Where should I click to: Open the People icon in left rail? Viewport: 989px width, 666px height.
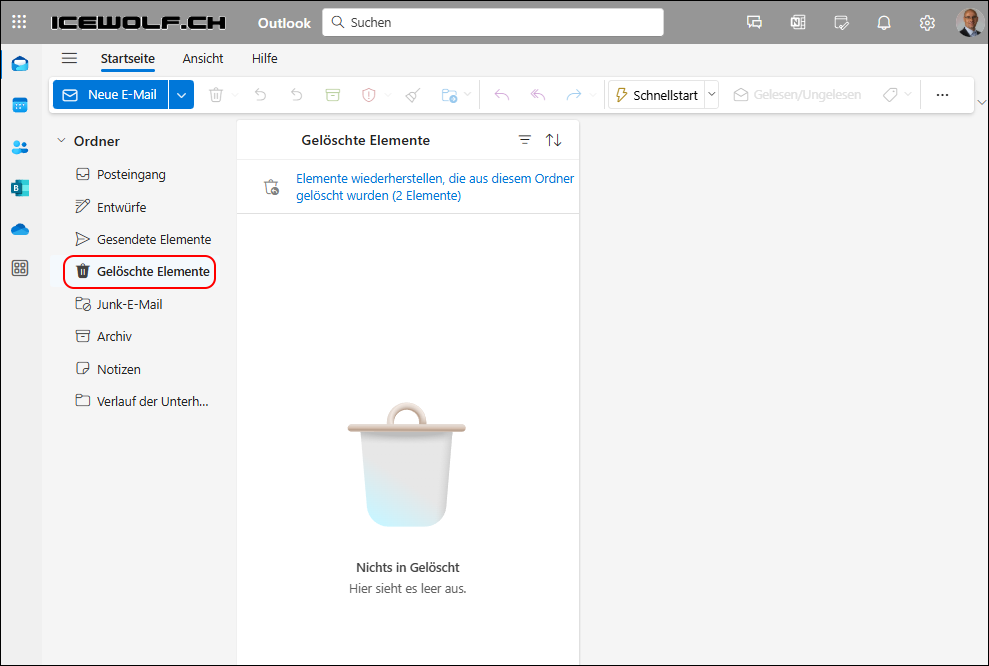pos(20,147)
